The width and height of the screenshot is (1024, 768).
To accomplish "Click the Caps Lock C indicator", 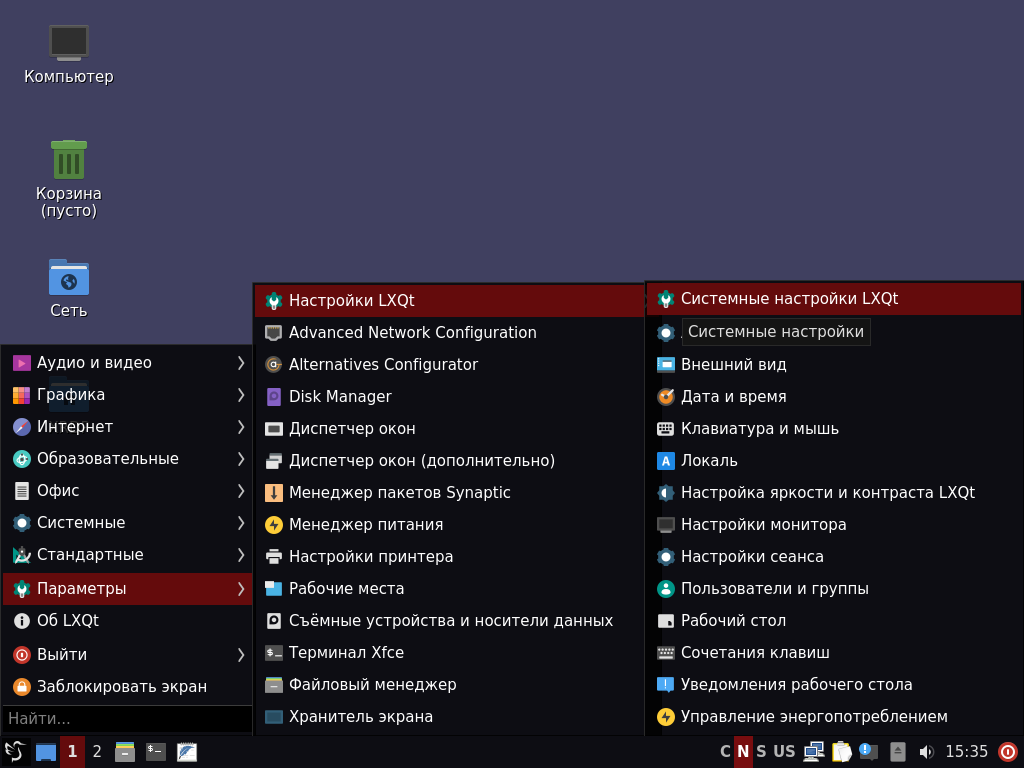I will point(726,752).
